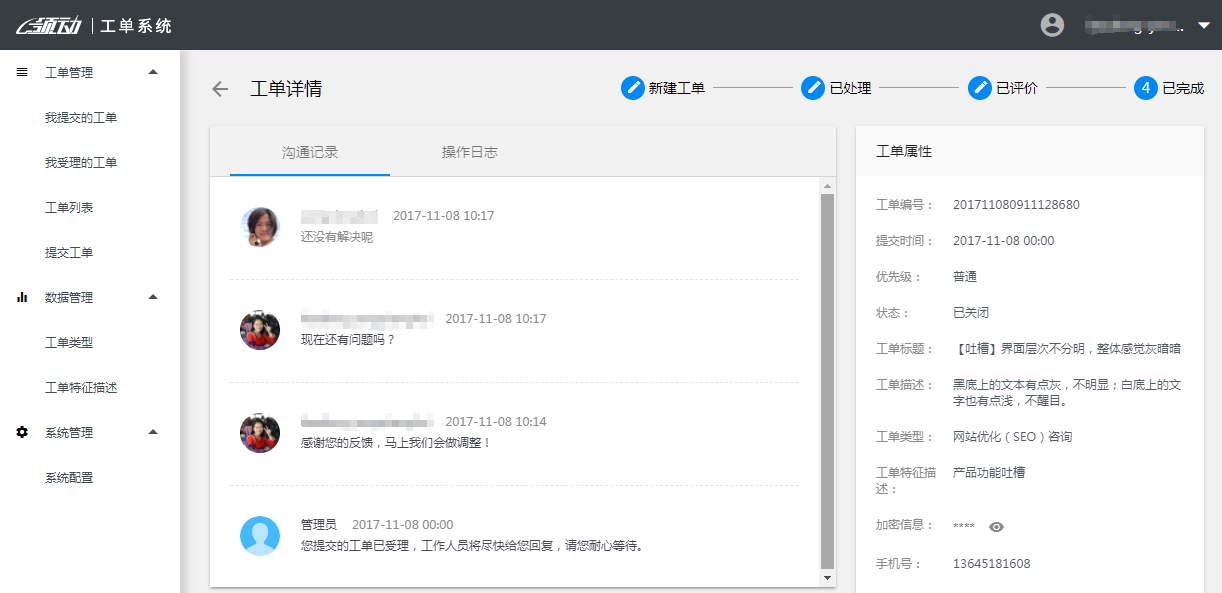Click the pencil icon on 已评价 step
The height and width of the screenshot is (593, 1222).
pos(980,88)
